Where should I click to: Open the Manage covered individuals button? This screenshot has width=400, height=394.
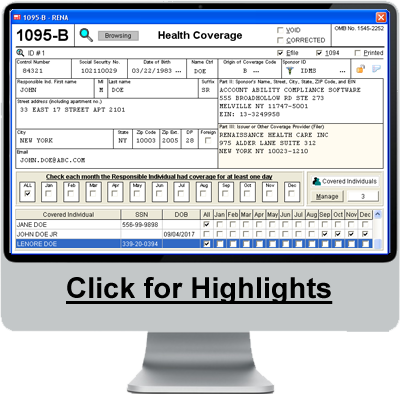(327, 196)
